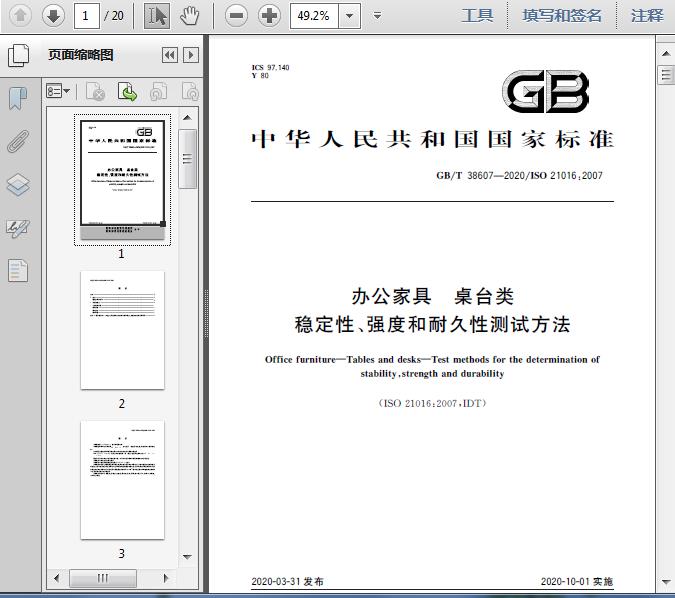Open the attachments paperclip panel

pos(18,141)
